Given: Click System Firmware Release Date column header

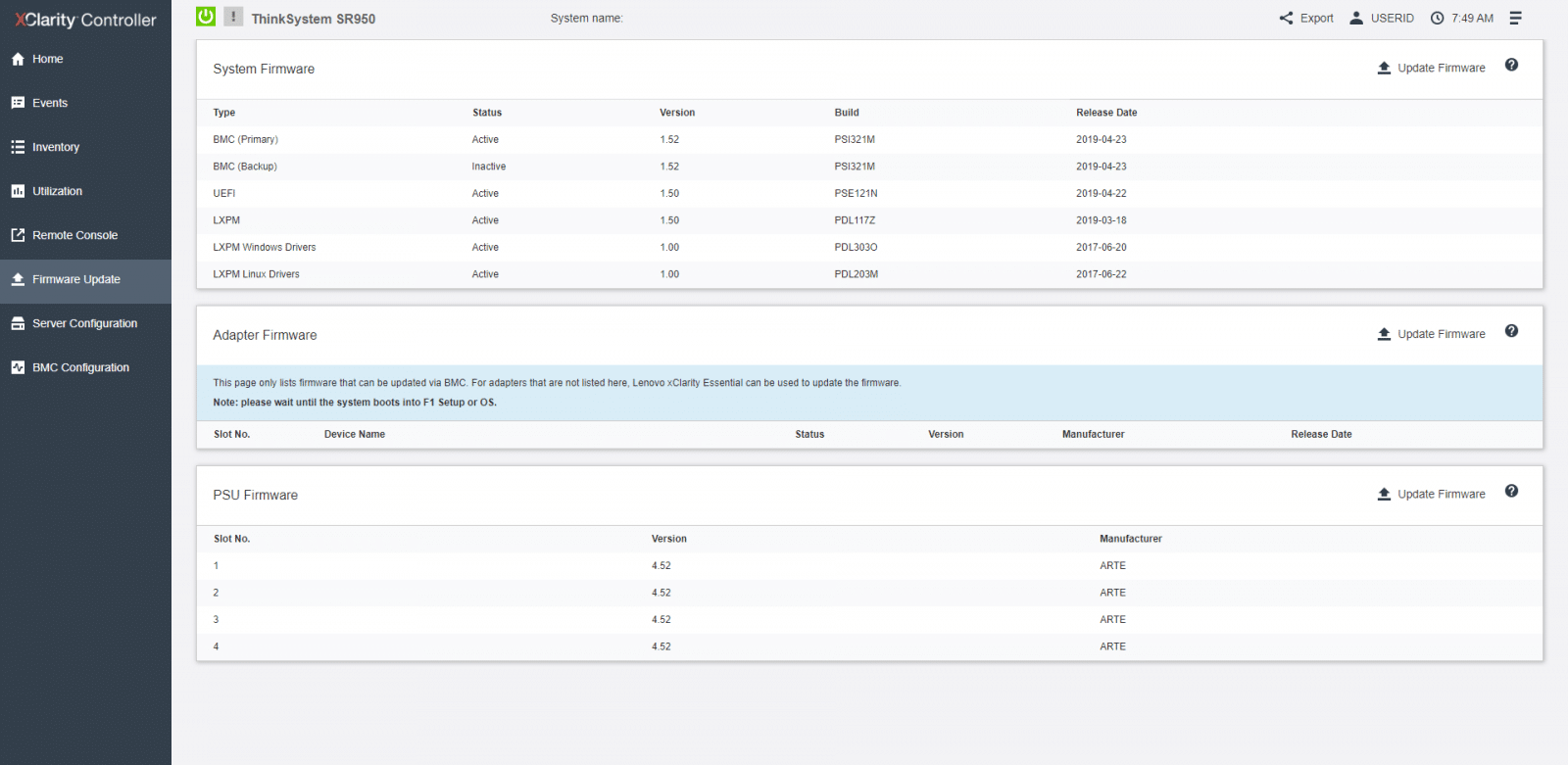Looking at the screenshot, I should tap(1106, 113).
